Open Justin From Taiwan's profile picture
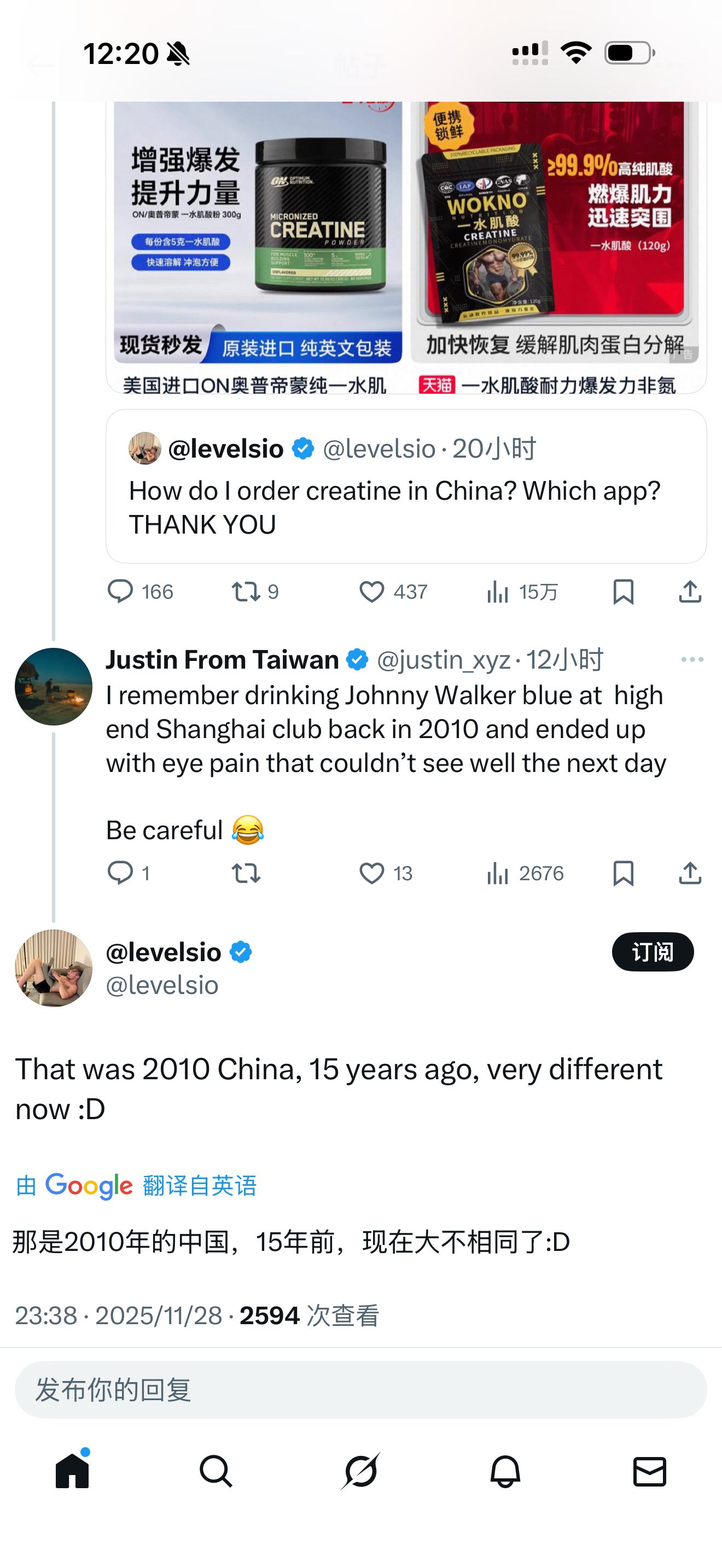 pos(54,687)
